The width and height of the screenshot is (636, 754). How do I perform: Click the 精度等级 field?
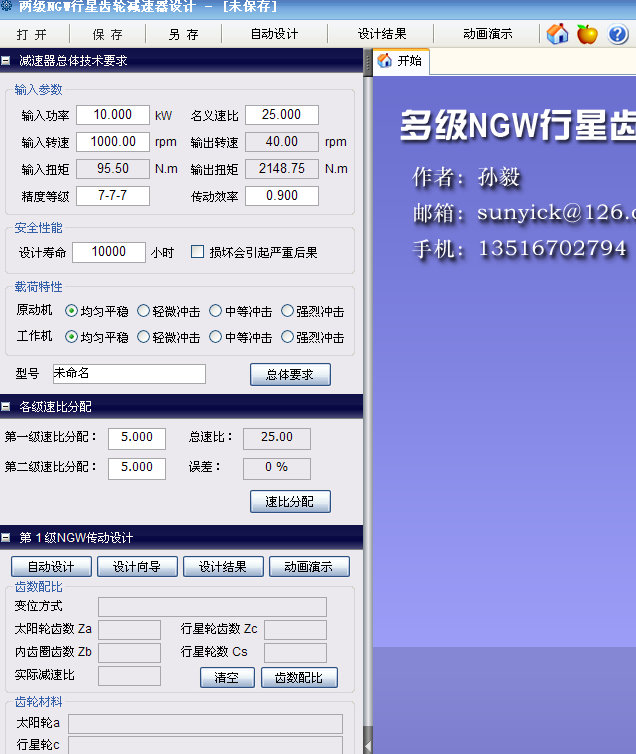[x=113, y=196]
